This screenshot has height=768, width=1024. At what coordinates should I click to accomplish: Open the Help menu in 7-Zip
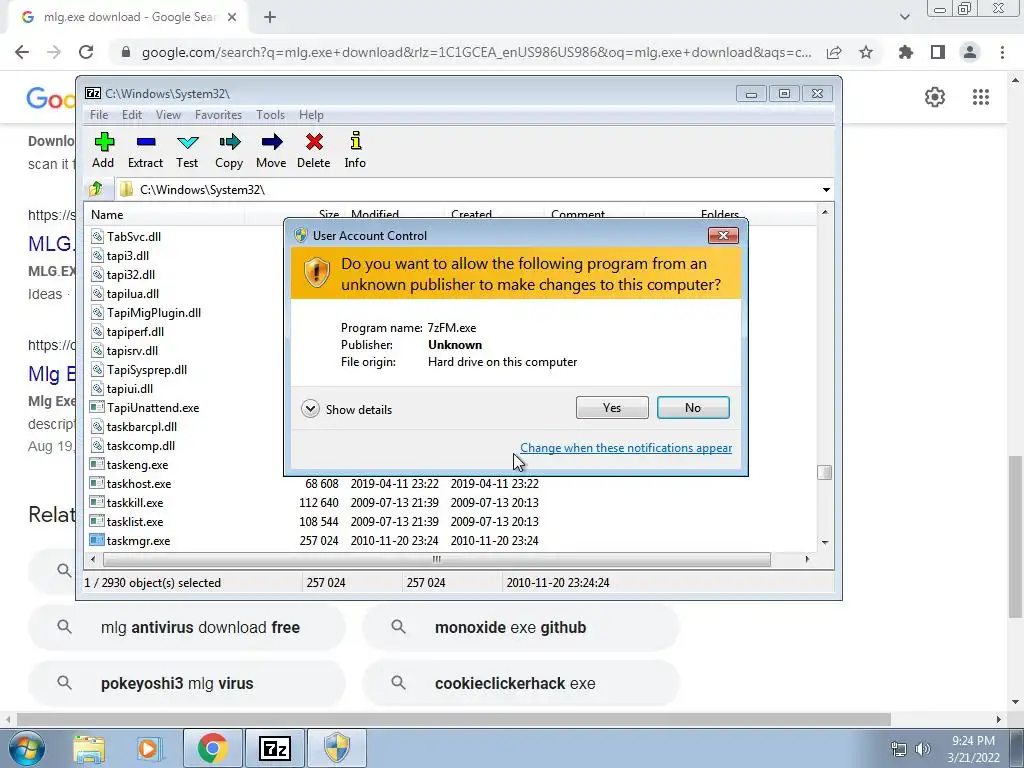[x=311, y=115]
